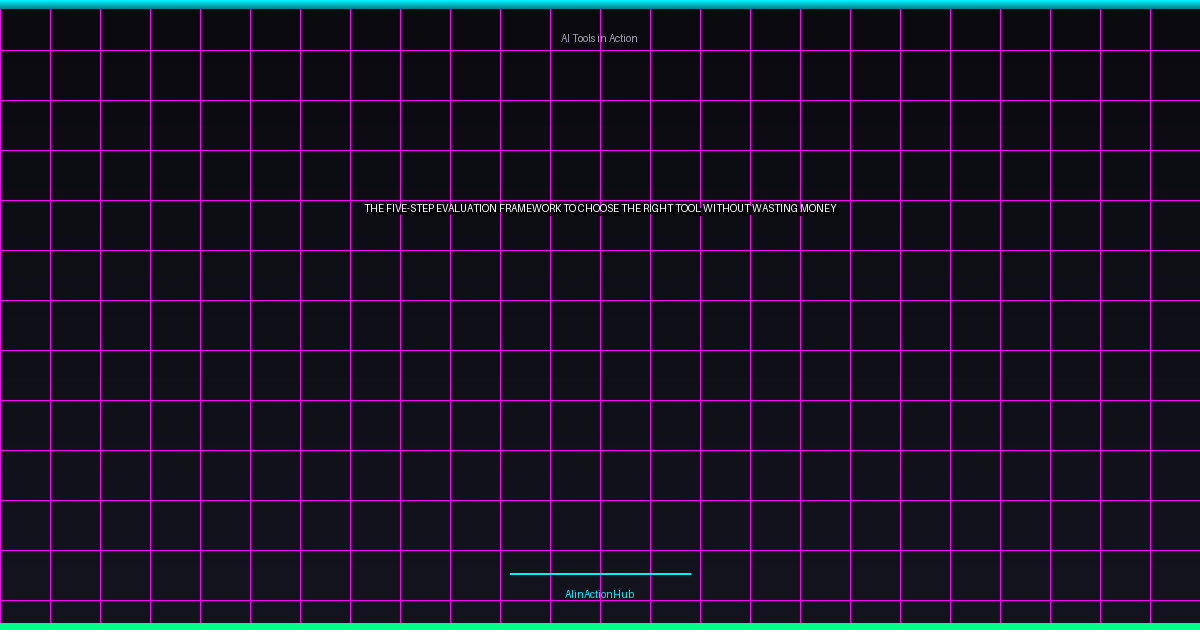Click the cyan bar along the top edge
Viewport: 1200px width, 630px height.
pos(600,4)
